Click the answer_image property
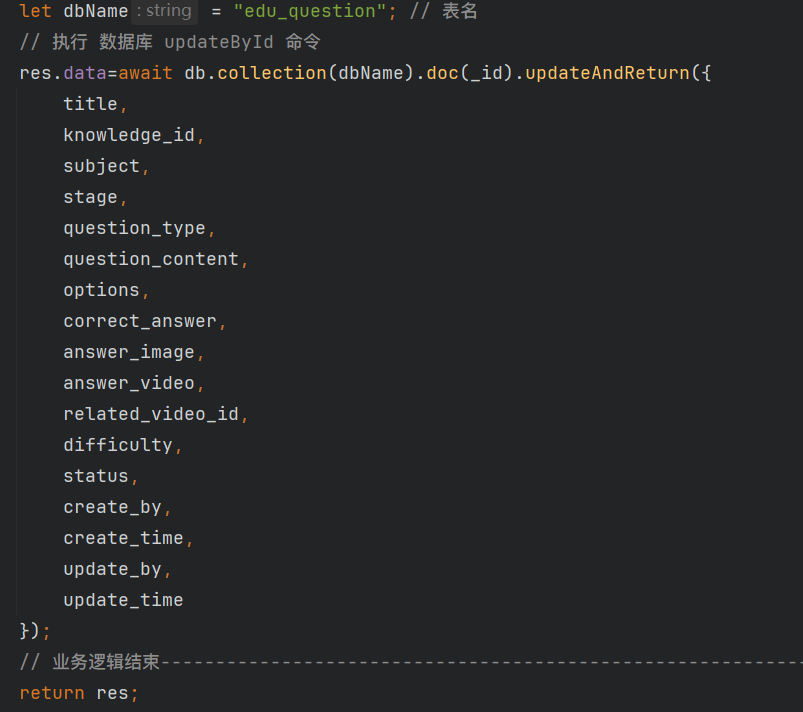Viewport: 803px width, 712px height. pyautogui.click(x=129, y=352)
